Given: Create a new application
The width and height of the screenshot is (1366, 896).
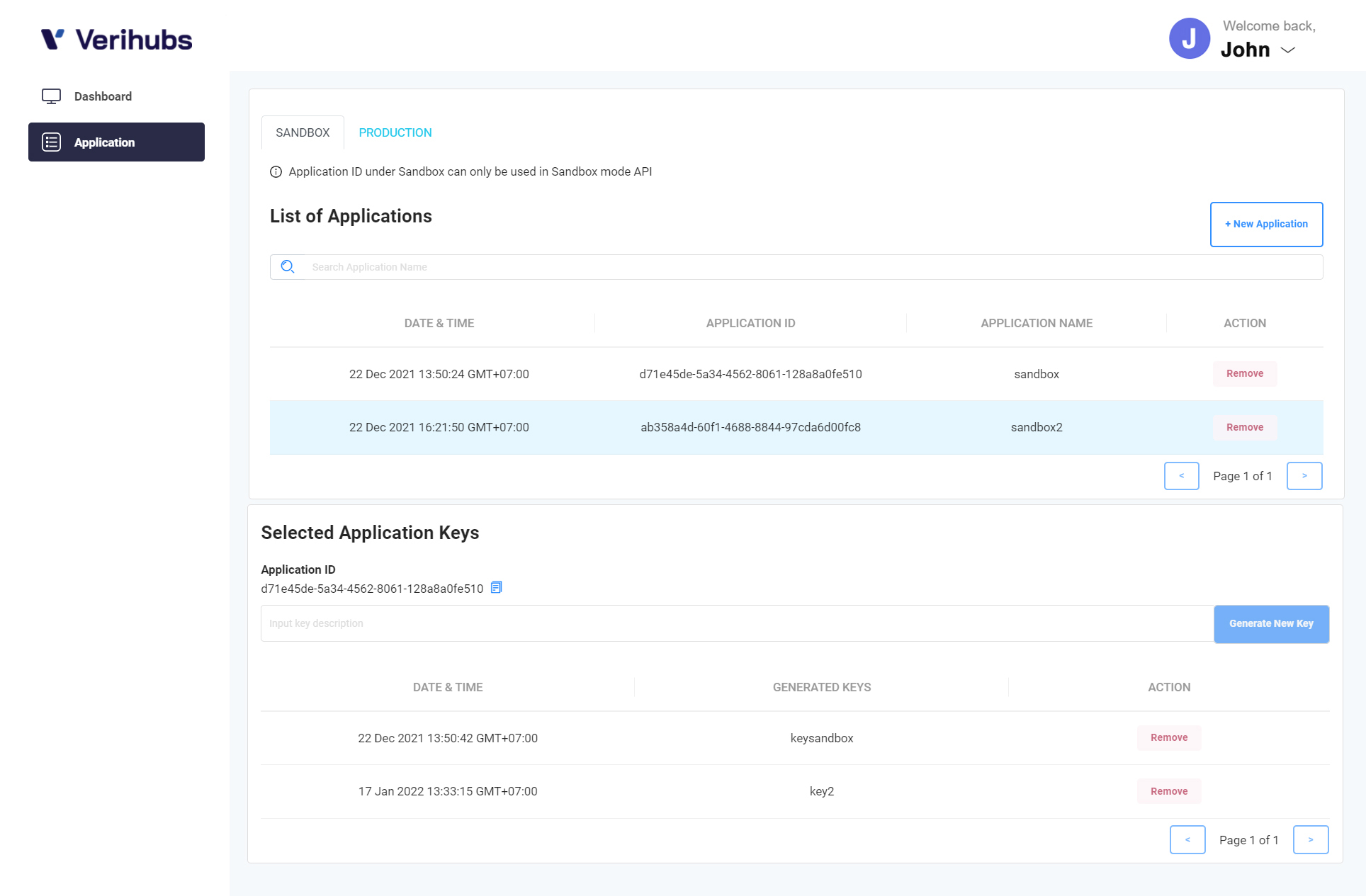Looking at the screenshot, I should [x=1266, y=225].
